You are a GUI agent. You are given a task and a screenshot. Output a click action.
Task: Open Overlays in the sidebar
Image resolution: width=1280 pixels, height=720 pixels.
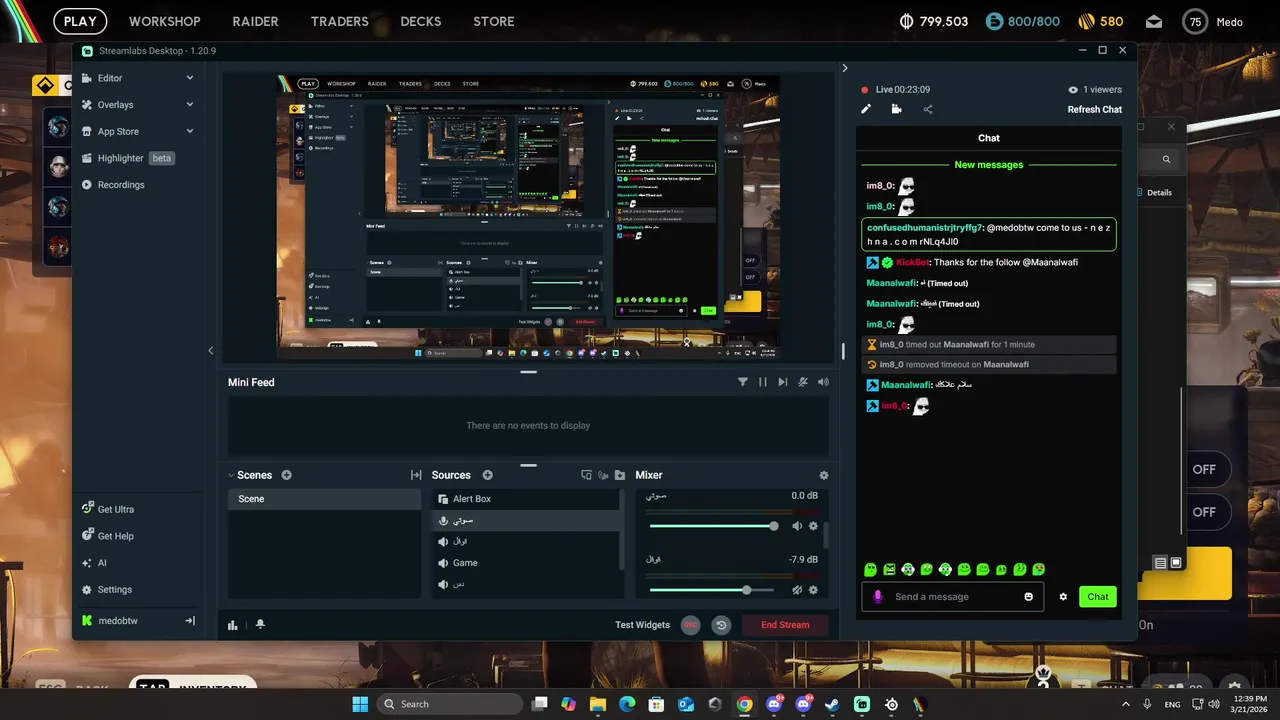click(x=115, y=104)
